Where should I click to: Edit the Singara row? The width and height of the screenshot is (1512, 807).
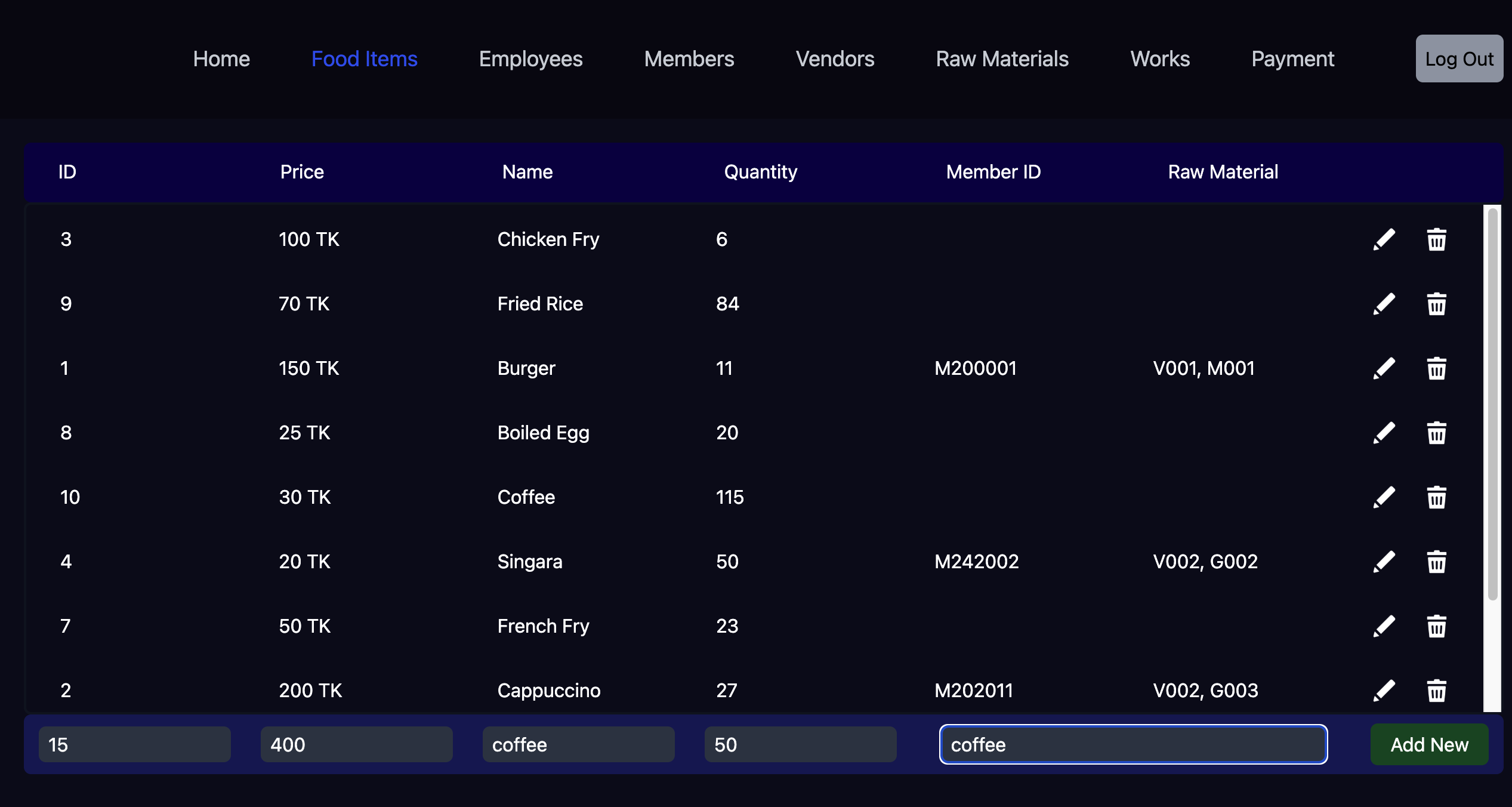tap(1384, 562)
